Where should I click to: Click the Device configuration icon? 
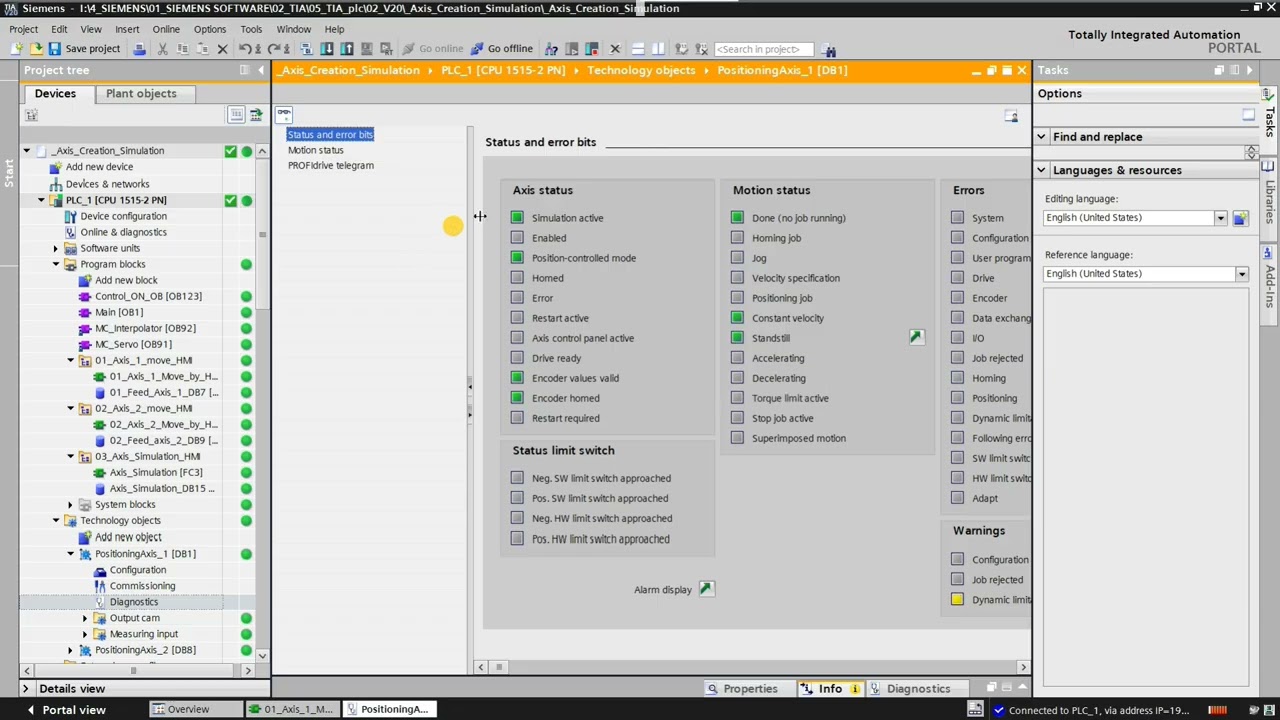(x=70, y=216)
